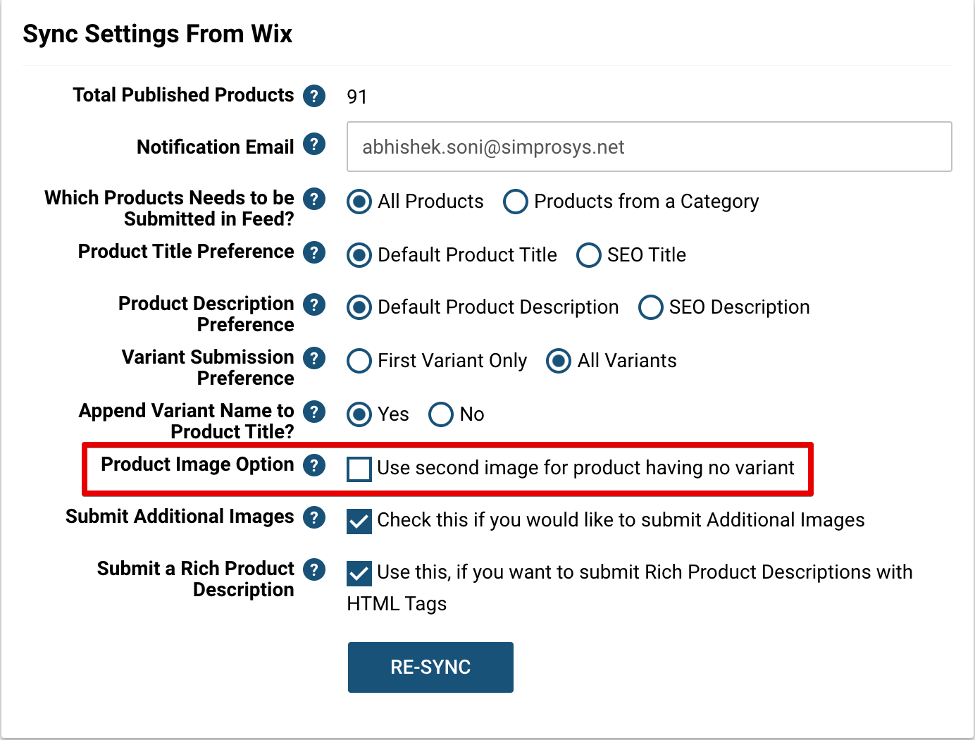Focus the Notification Email input field

click(649, 147)
